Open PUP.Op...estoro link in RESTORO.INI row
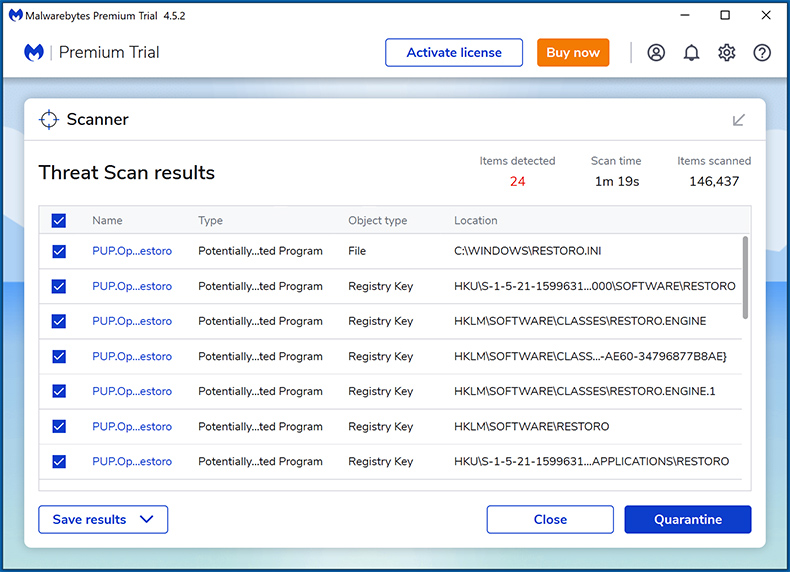The height and width of the screenshot is (572, 790). click(x=132, y=251)
